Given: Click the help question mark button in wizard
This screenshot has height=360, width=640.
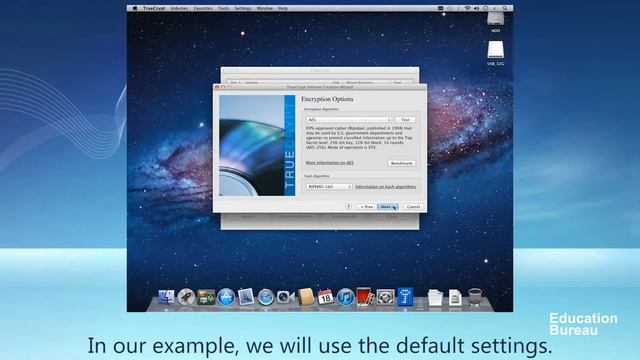Looking at the screenshot, I should [348, 207].
